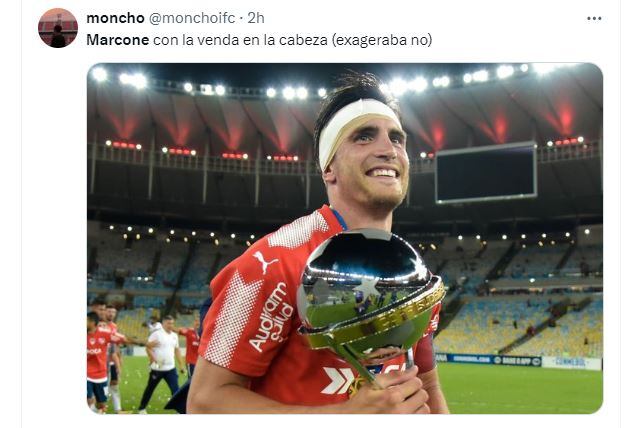The width and height of the screenshot is (642, 428).
Task: Open the three-dot more options menu
Action: 594,18
